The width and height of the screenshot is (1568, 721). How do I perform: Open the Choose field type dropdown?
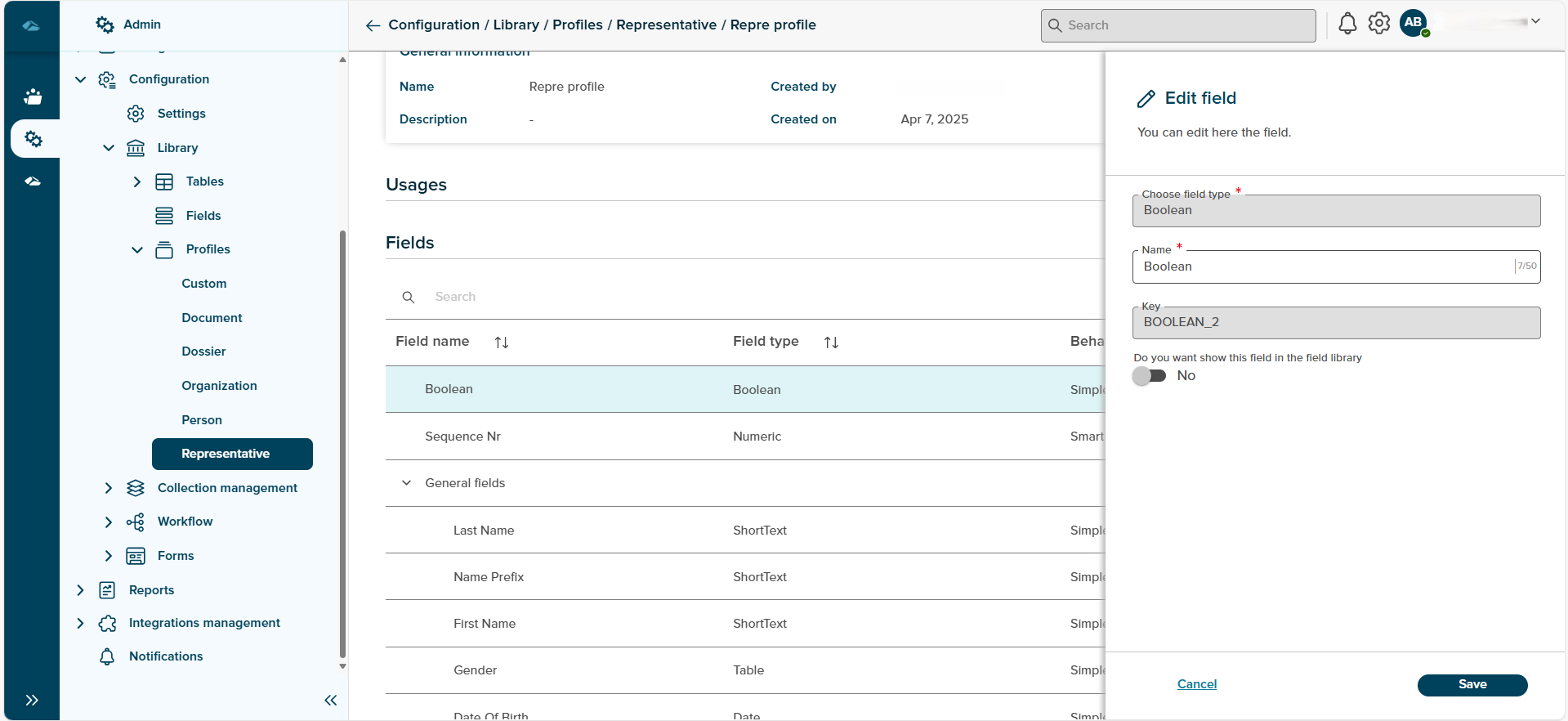(x=1337, y=211)
